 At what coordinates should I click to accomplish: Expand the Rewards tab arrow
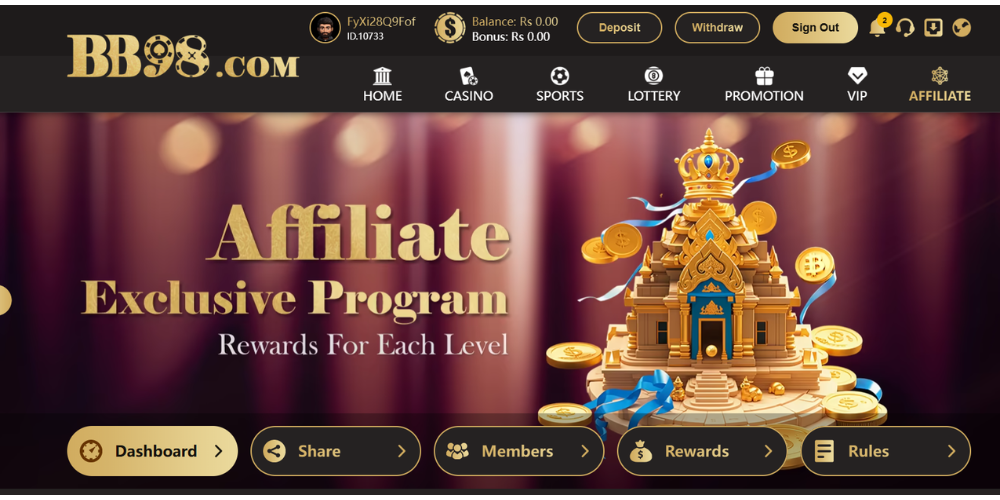[768, 451]
